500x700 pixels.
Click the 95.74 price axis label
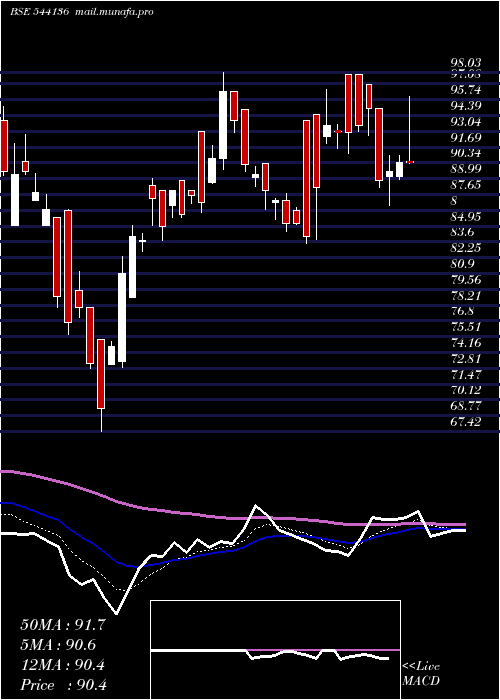(465, 90)
